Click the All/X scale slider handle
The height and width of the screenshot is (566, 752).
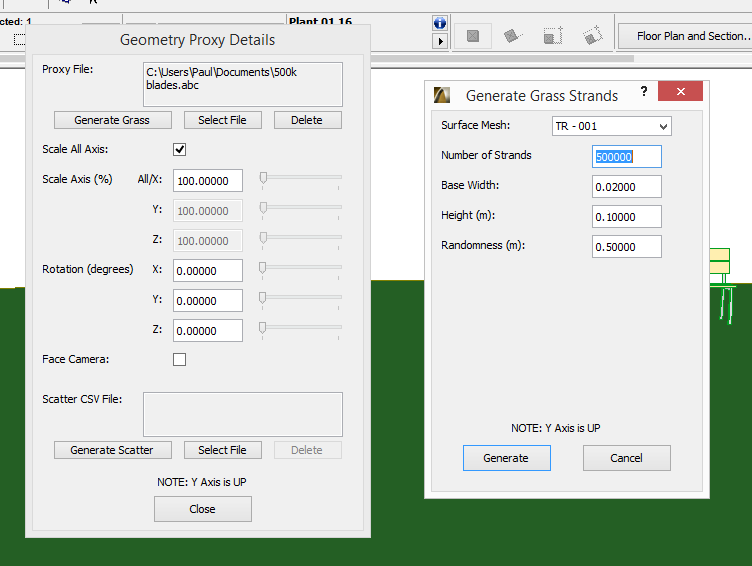[263, 178]
